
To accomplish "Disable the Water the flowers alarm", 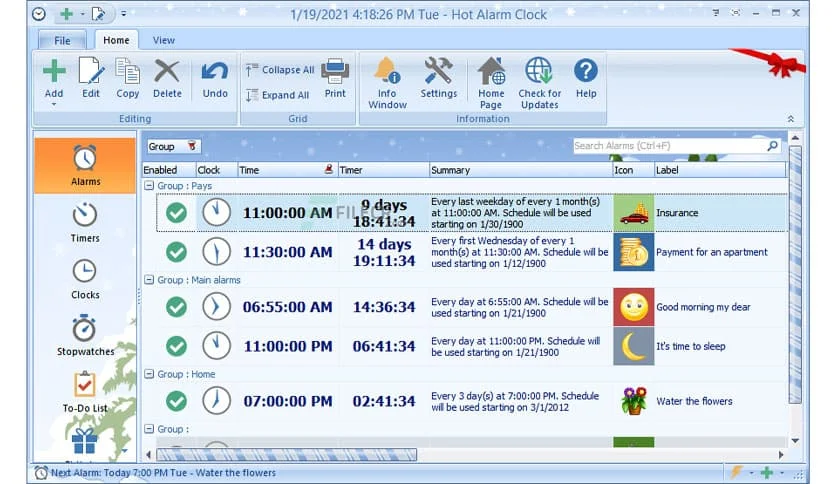I will coord(176,401).
